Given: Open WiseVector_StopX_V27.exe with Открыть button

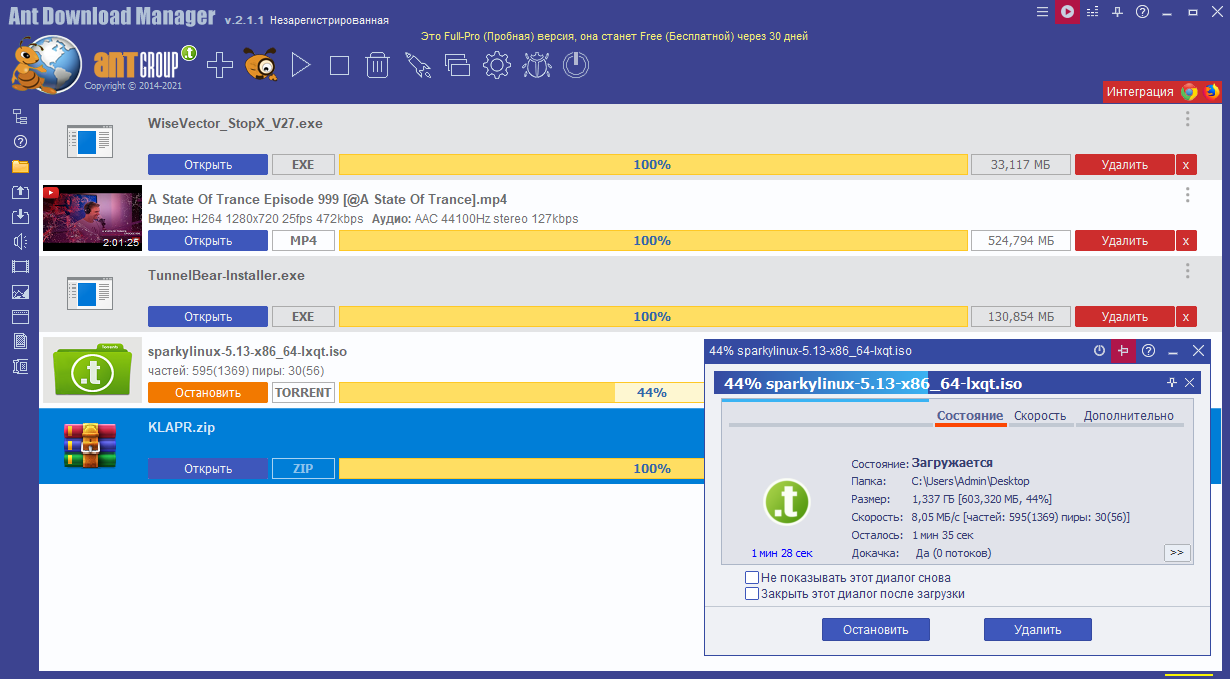Looking at the screenshot, I should click(x=208, y=165).
